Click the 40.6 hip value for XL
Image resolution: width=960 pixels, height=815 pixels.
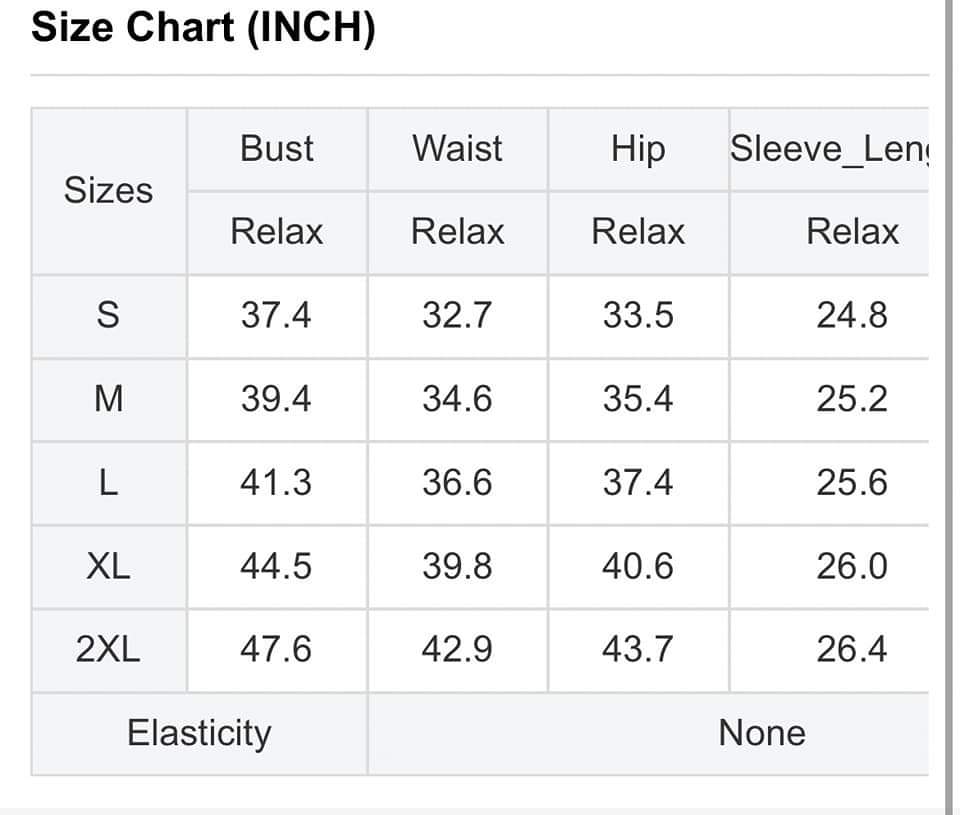pos(638,566)
